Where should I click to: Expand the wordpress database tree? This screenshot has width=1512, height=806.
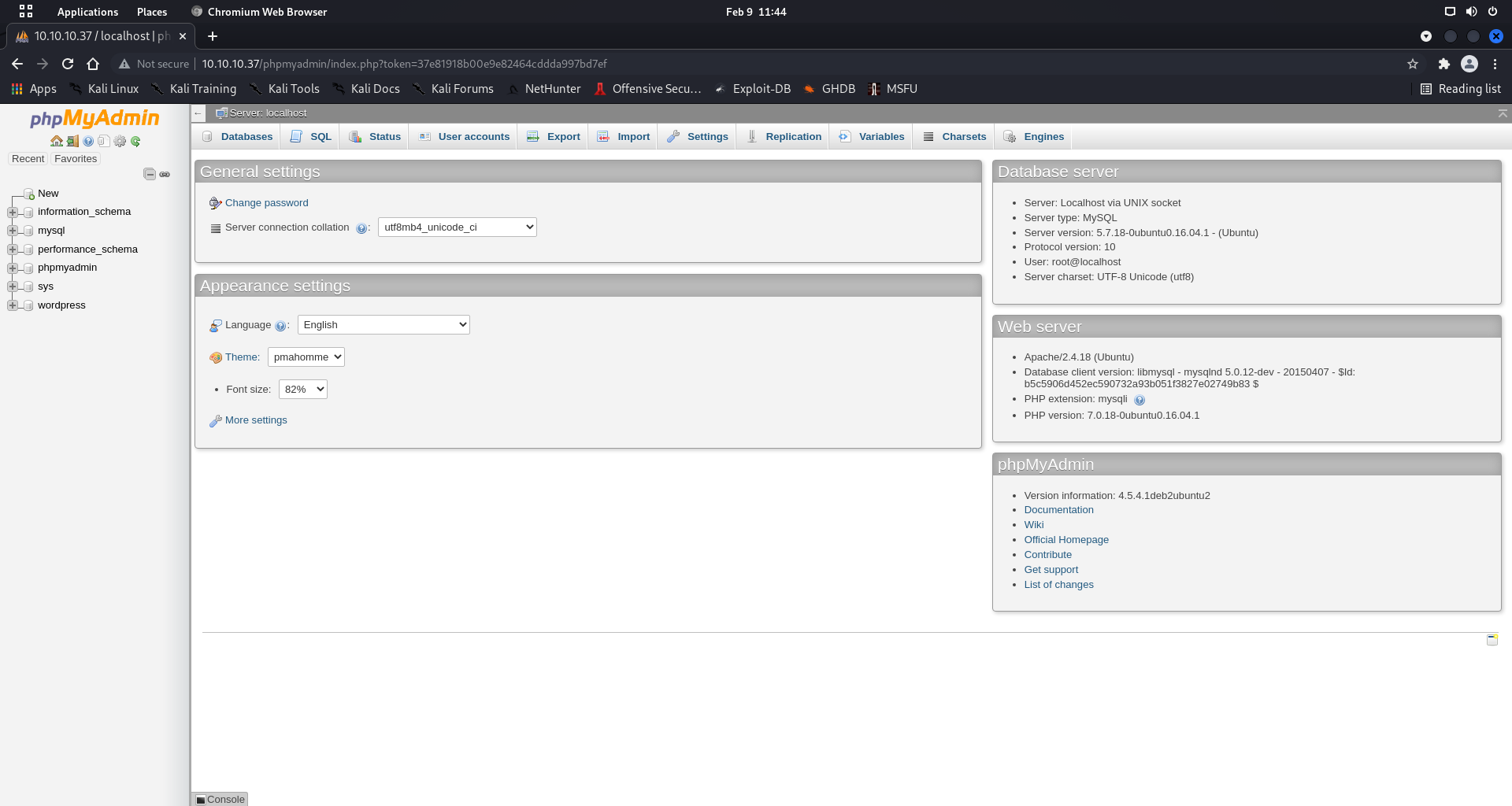tap(13, 305)
